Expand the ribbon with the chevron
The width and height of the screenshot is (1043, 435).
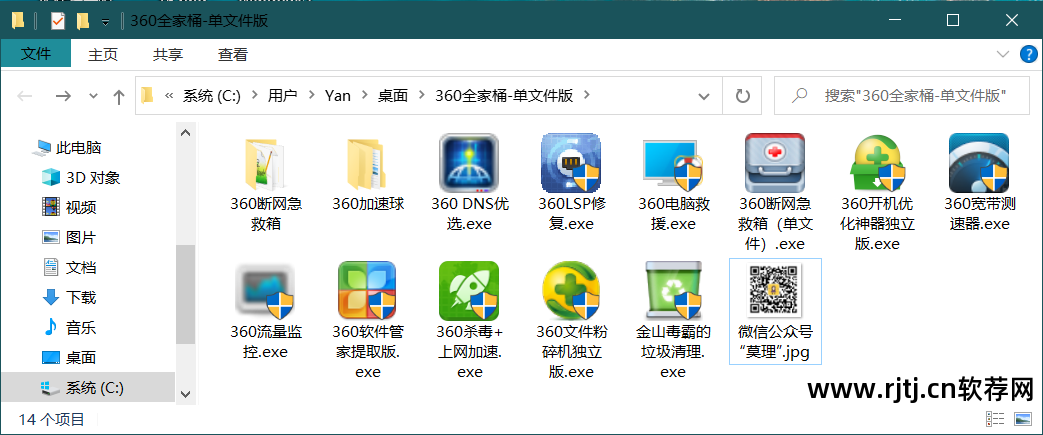(1003, 54)
